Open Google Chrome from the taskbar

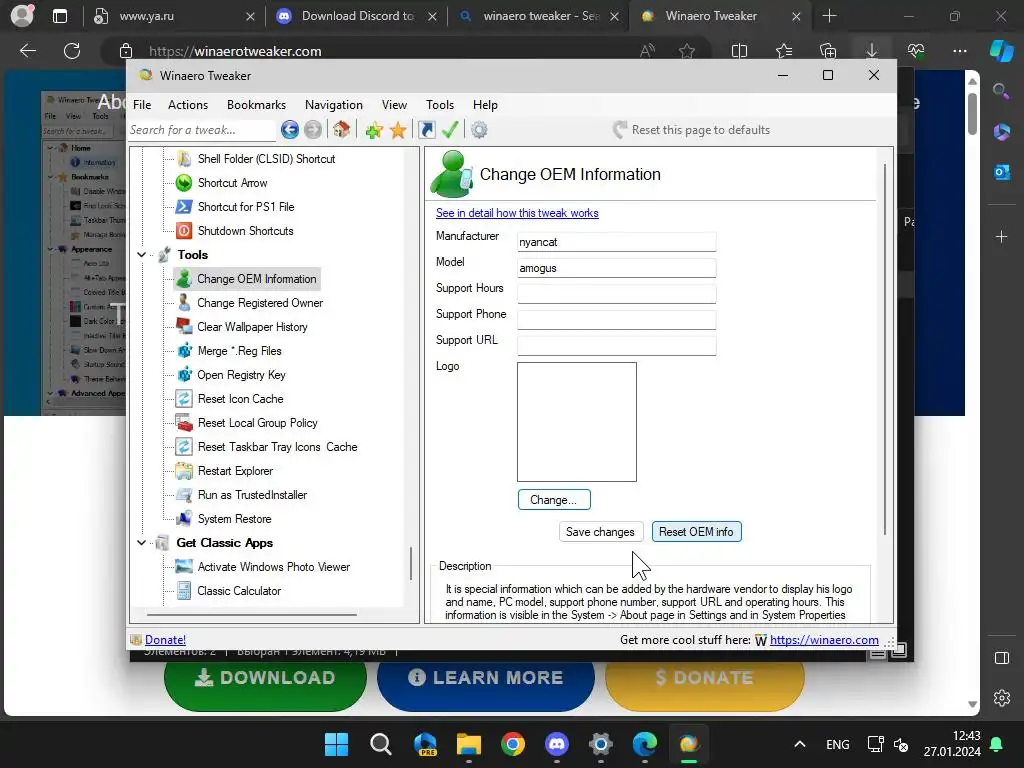click(513, 744)
